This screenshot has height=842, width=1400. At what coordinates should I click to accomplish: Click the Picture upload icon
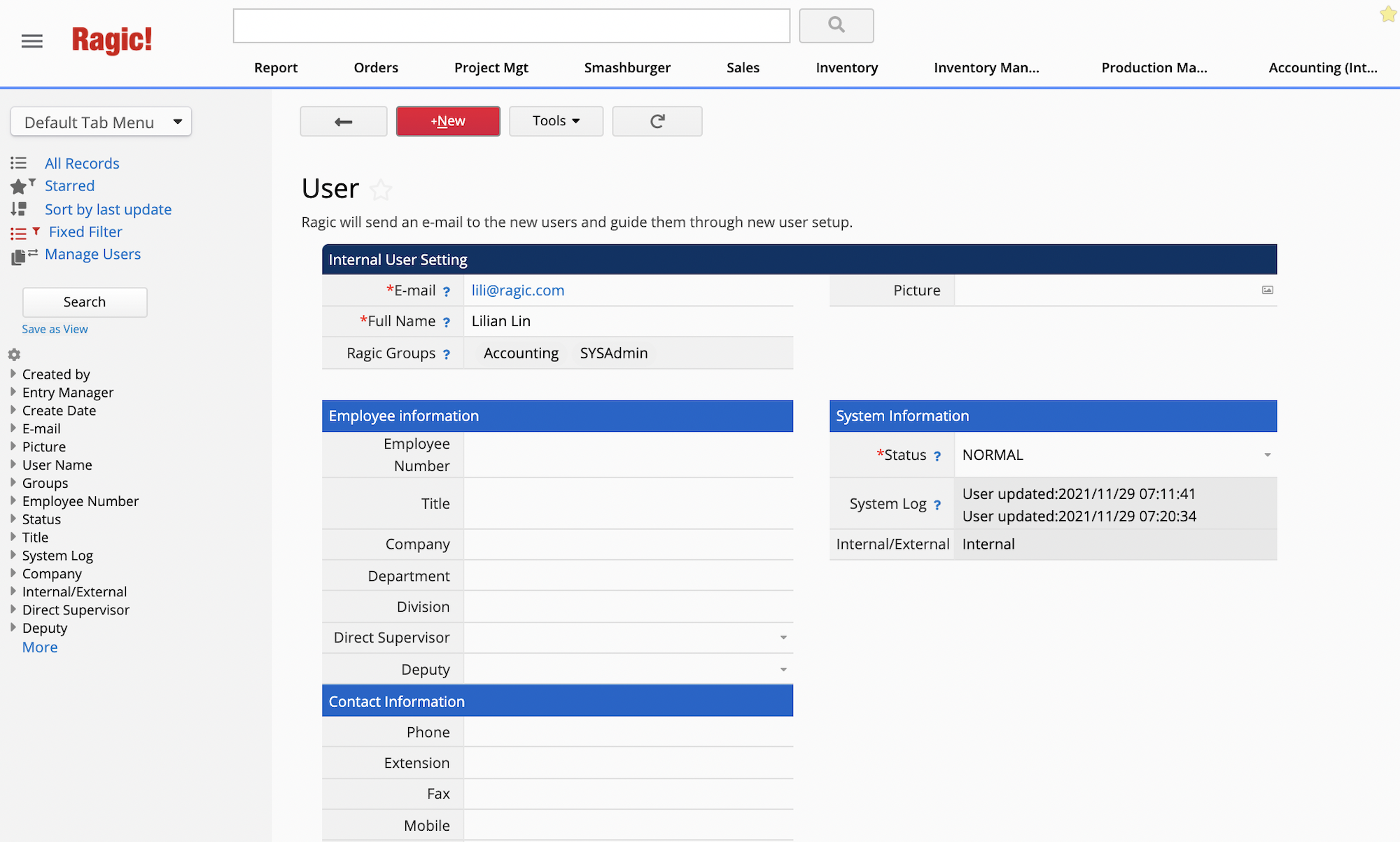[x=1268, y=290]
